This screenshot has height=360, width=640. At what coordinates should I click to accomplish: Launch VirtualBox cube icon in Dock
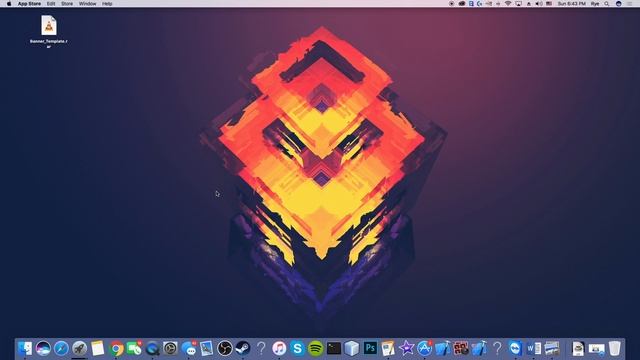(351, 348)
